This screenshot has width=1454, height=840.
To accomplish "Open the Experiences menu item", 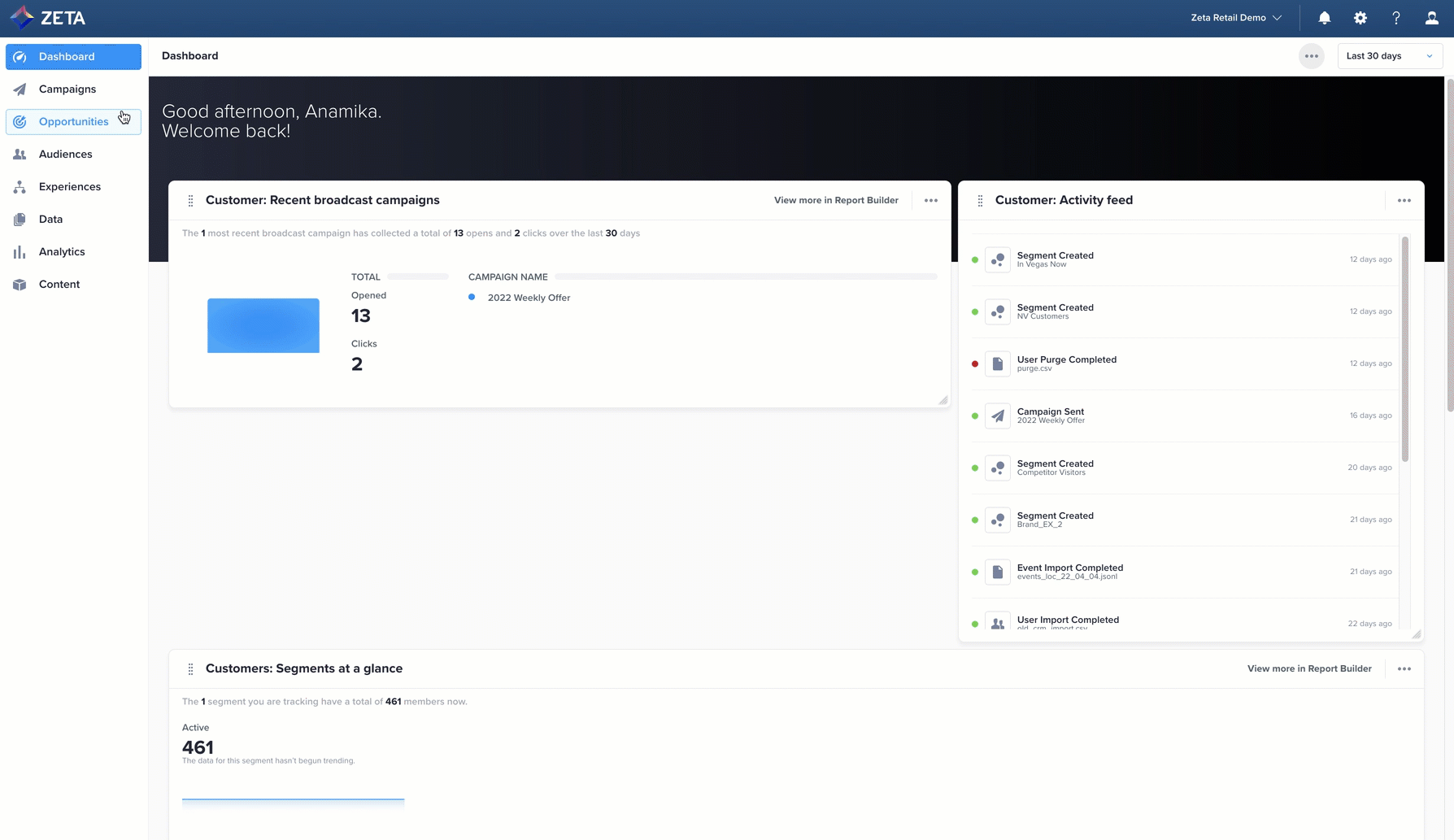I will [73, 187].
